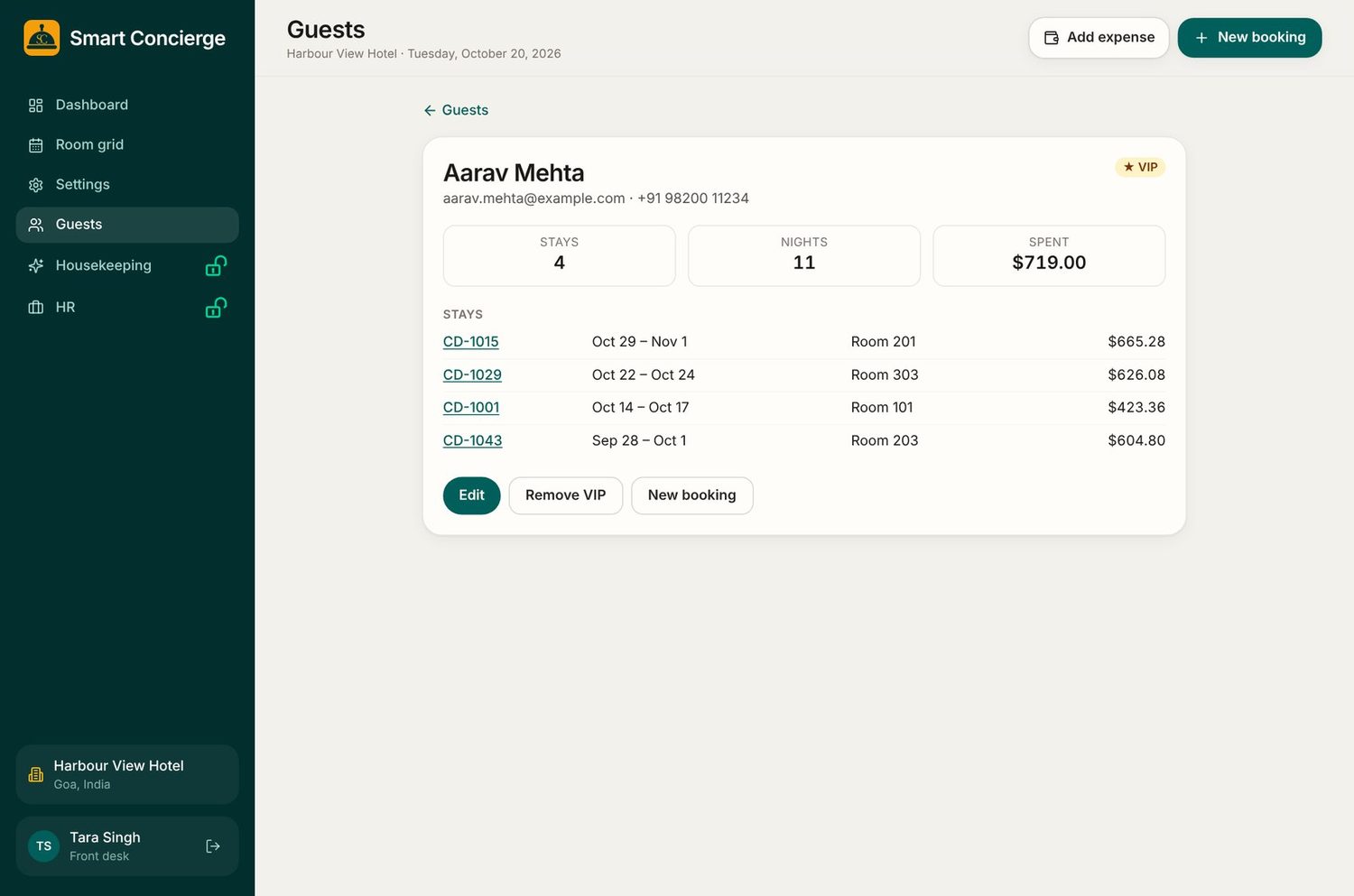The width and height of the screenshot is (1354, 896).
Task: Click the Dashboard grid icon
Action: tap(36, 106)
